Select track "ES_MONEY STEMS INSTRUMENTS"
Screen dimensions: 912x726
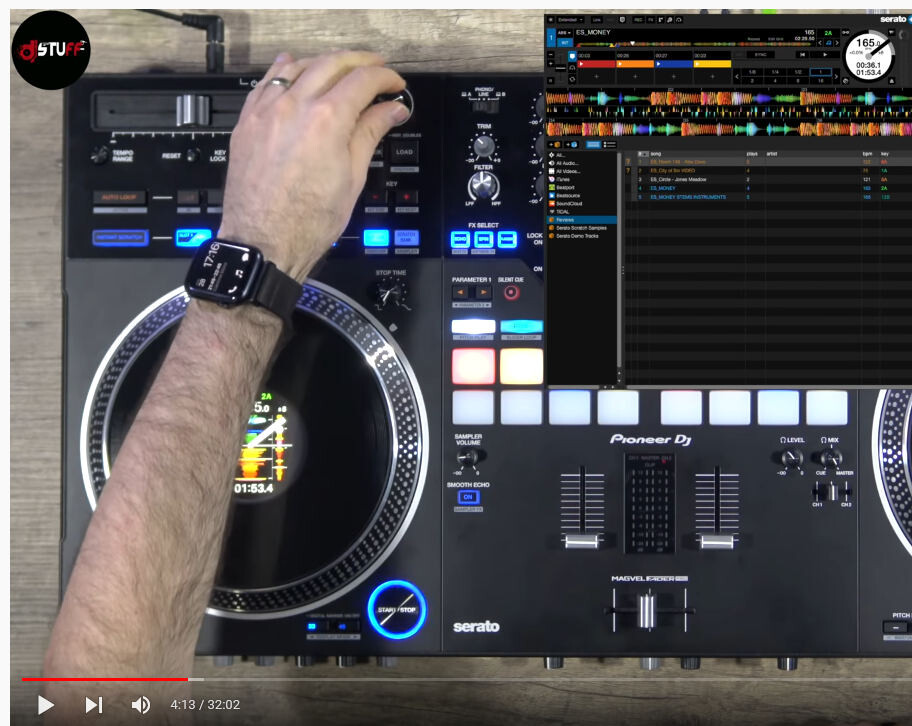coord(688,197)
